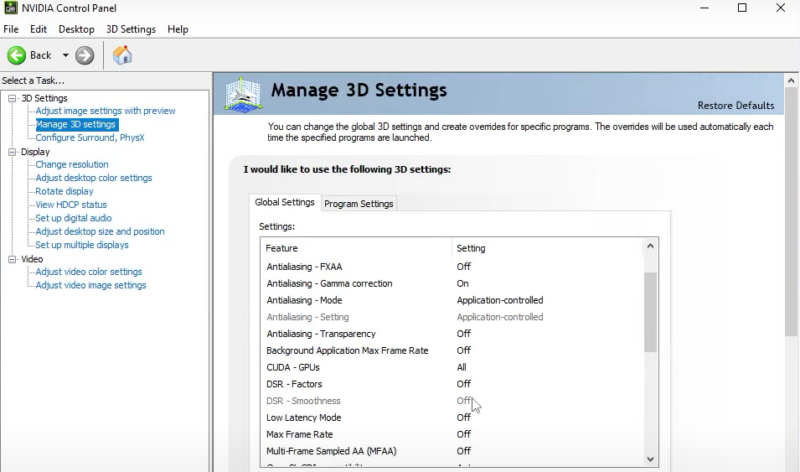Select the DSR - Factors row
The height and width of the screenshot is (472, 800).
coord(452,384)
